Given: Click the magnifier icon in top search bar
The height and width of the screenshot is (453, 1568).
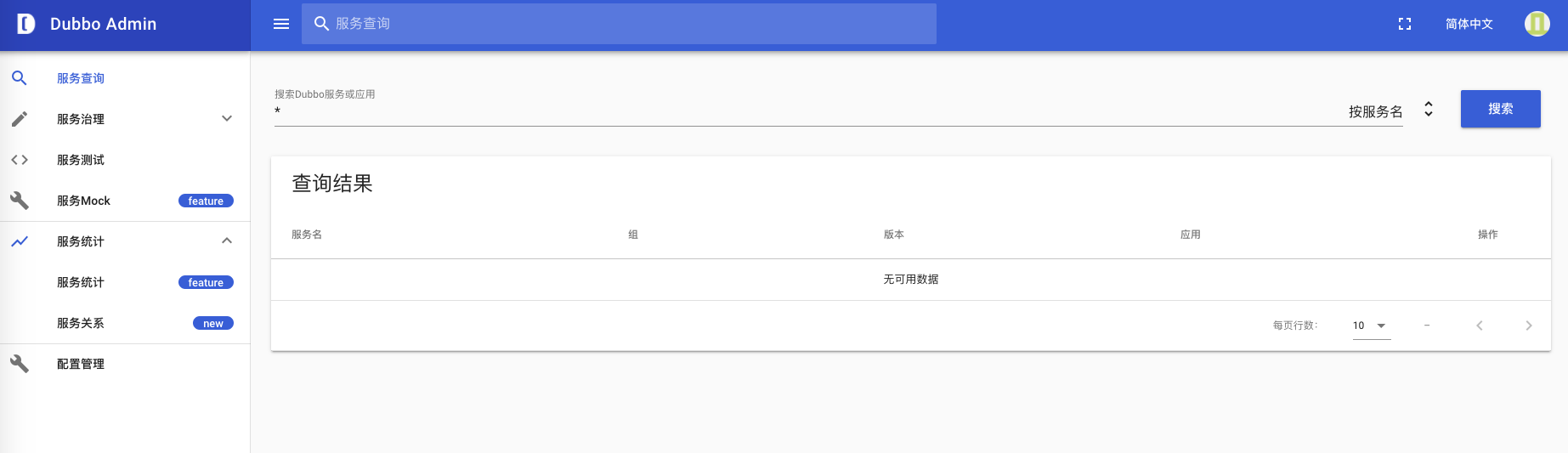Looking at the screenshot, I should coord(321,24).
